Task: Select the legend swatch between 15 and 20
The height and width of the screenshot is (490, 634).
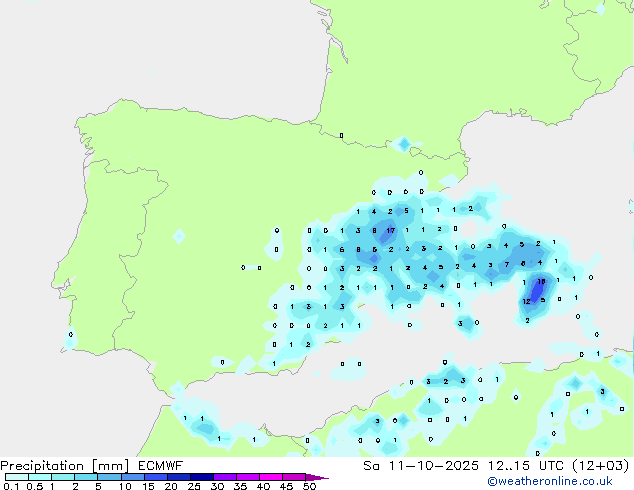Action: 156,477
